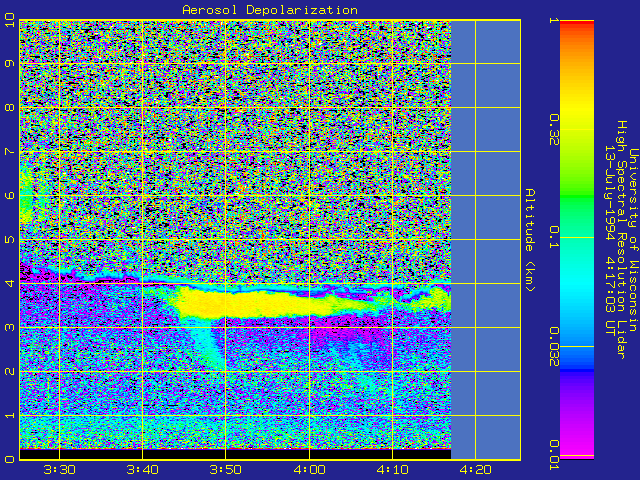
Task: Click the 3:50 time axis label
Action: pyautogui.click(x=226, y=470)
